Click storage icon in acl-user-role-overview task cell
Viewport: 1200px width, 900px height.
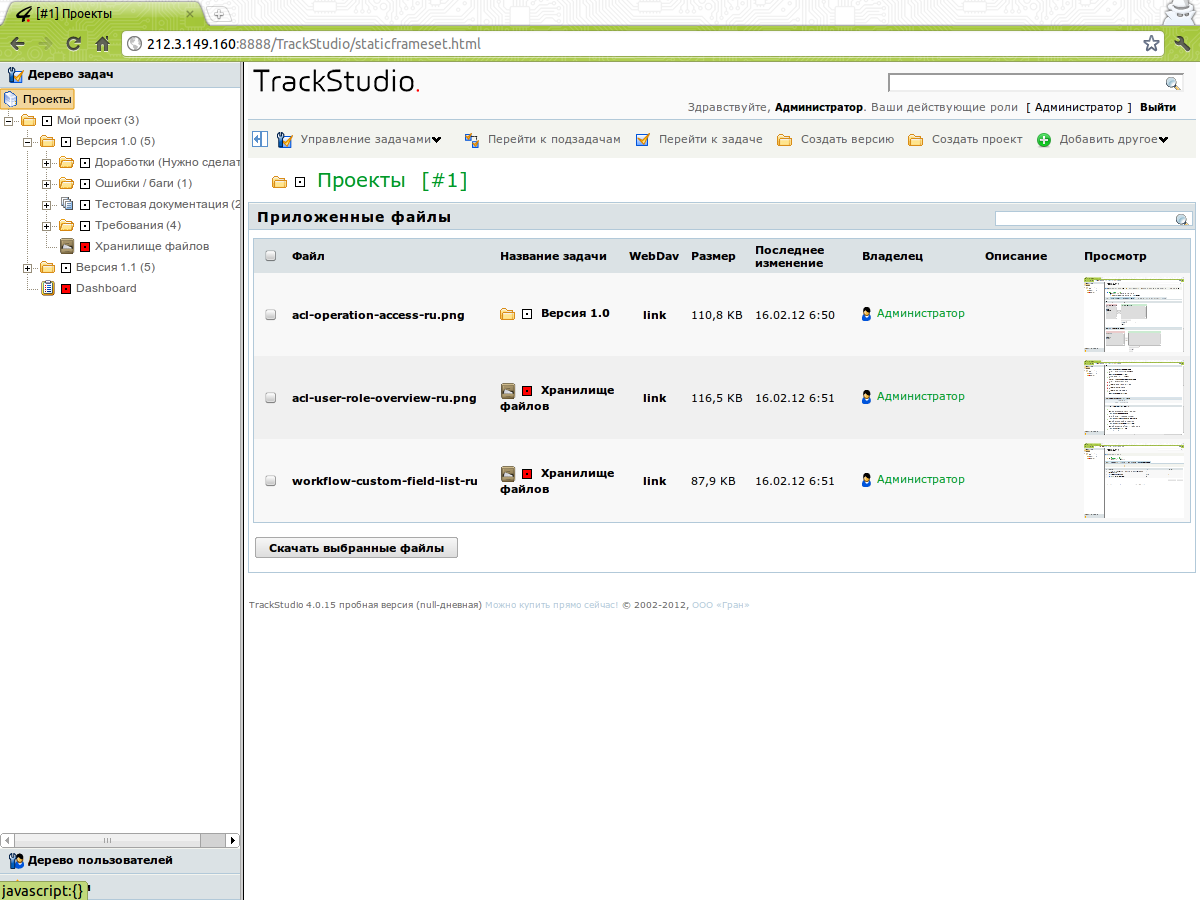(x=508, y=390)
